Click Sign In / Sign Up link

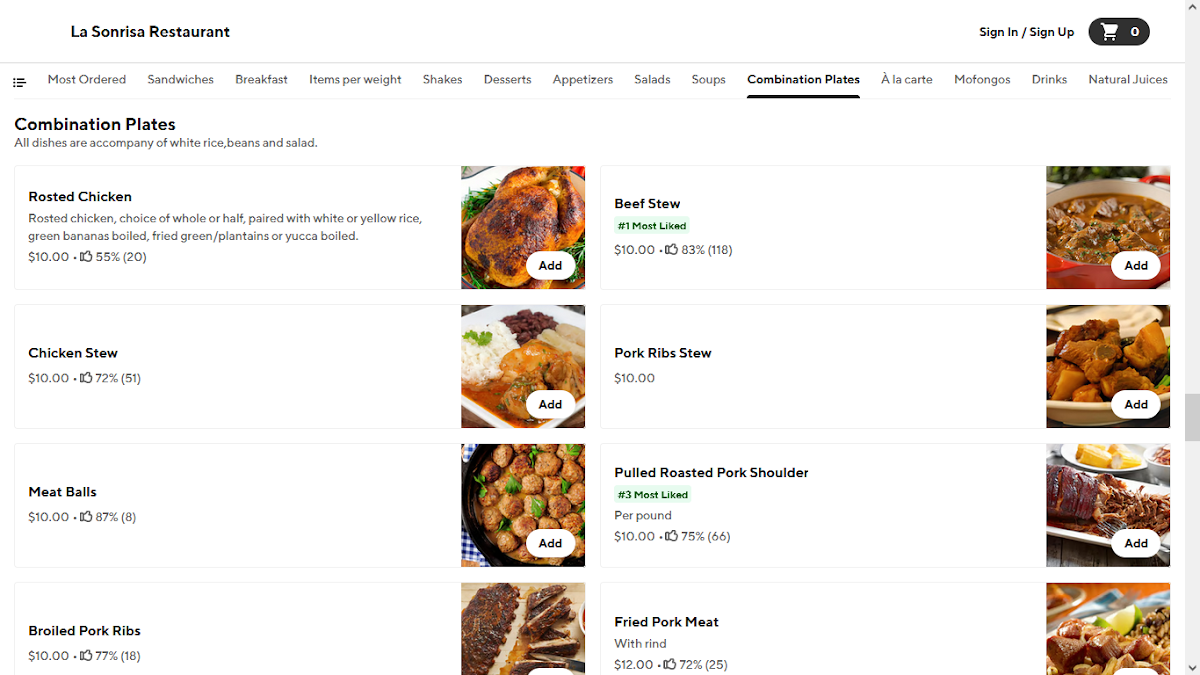(x=1026, y=32)
